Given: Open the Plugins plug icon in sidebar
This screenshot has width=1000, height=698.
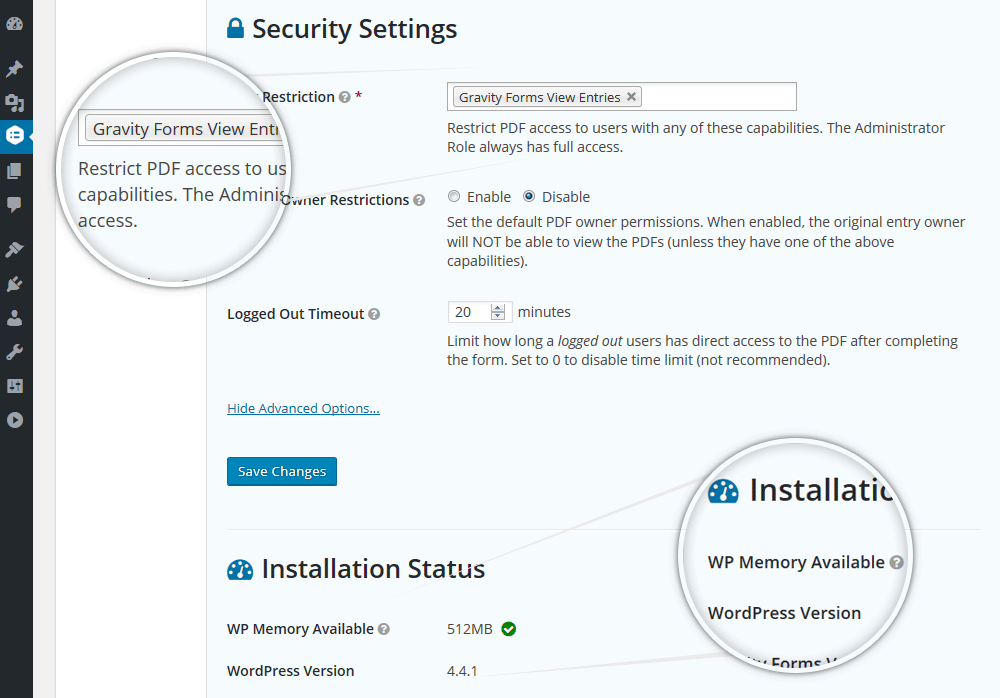Looking at the screenshot, I should tap(15, 283).
